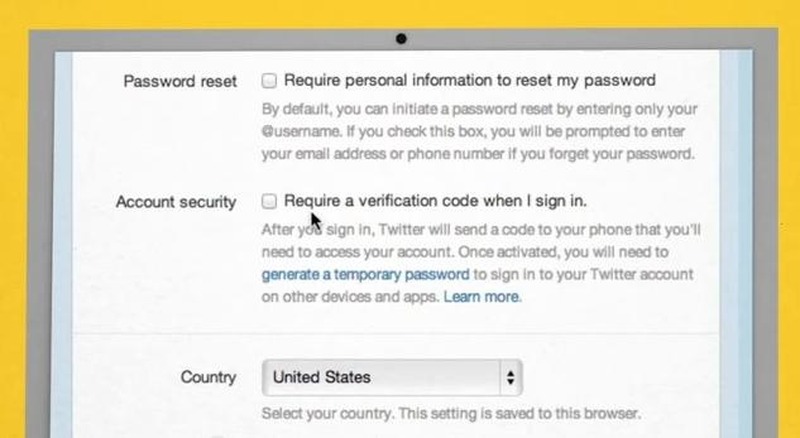Click 'Require a verification code when I sign in' label
The width and height of the screenshot is (800, 438).
tap(436, 201)
